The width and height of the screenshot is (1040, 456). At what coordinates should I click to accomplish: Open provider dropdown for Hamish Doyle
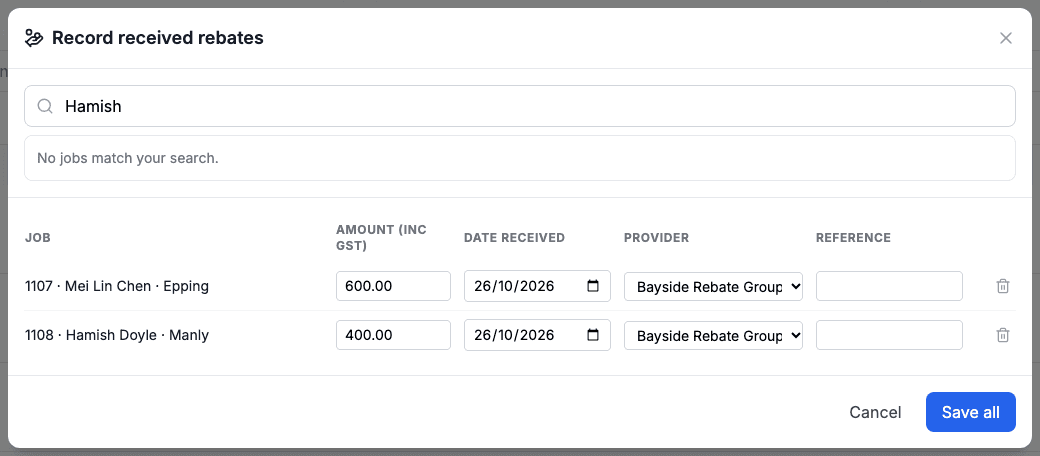pyautogui.click(x=713, y=335)
